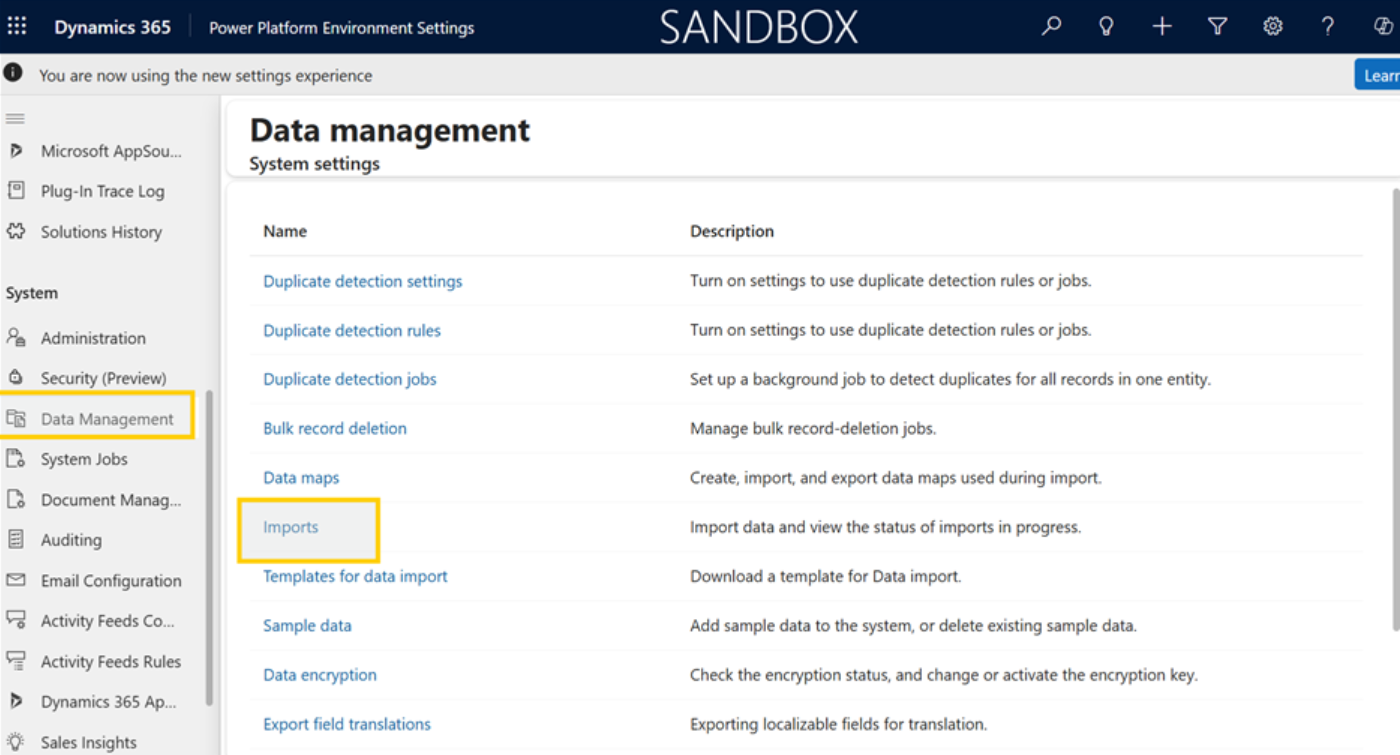The width and height of the screenshot is (1400, 755).
Task: Open the Sample data link
Action: click(307, 625)
